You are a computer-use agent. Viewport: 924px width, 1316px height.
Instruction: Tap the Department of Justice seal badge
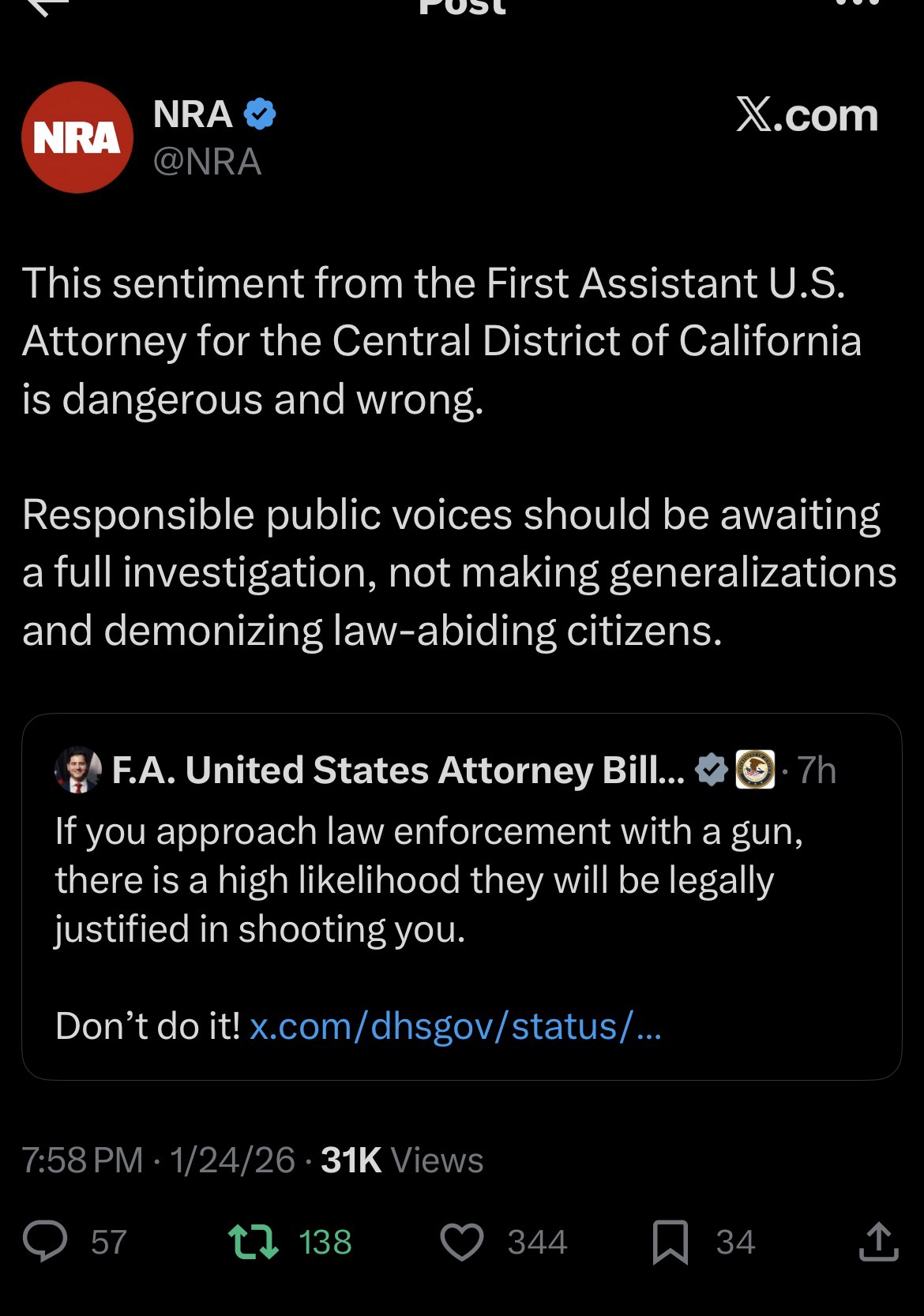point(755,770)
